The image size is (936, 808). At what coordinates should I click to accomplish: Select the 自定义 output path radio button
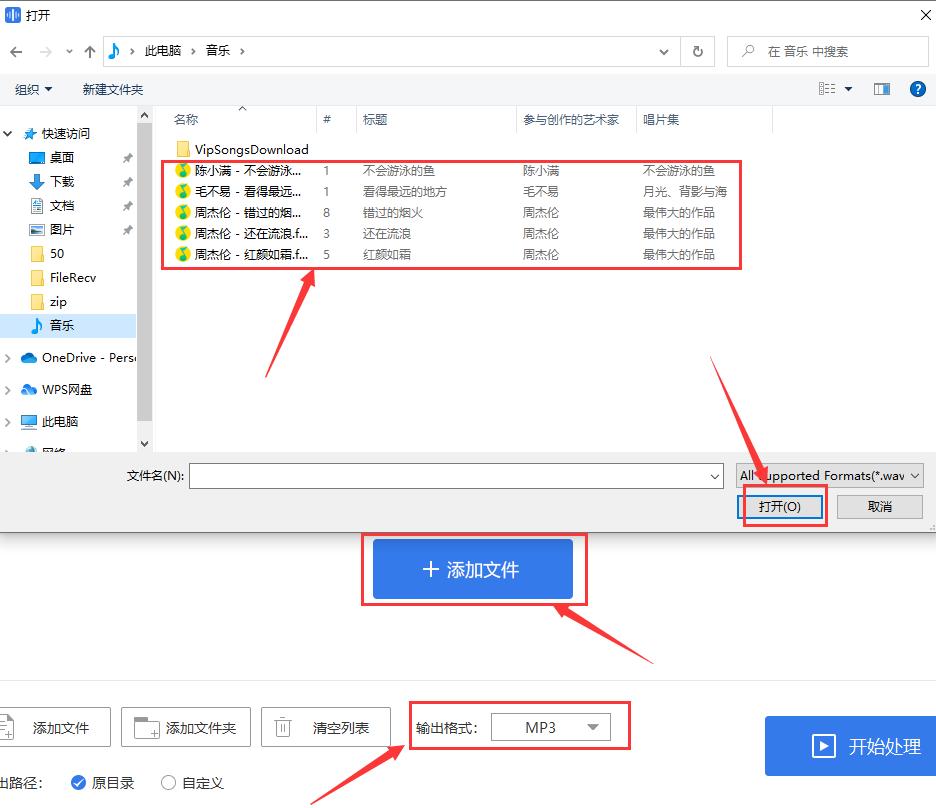(167, 783)
